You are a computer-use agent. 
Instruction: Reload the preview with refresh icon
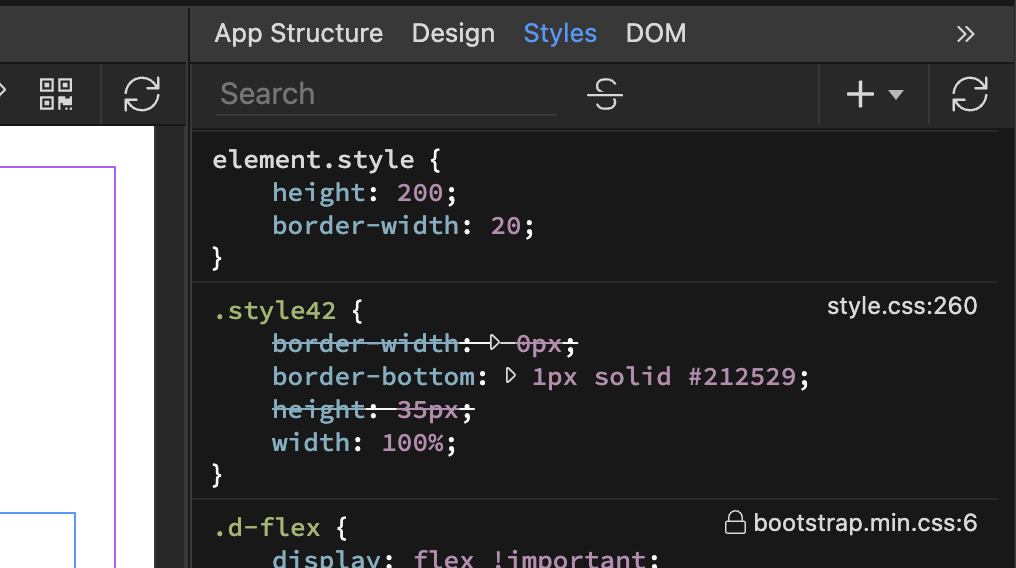[x=142, y=95]
